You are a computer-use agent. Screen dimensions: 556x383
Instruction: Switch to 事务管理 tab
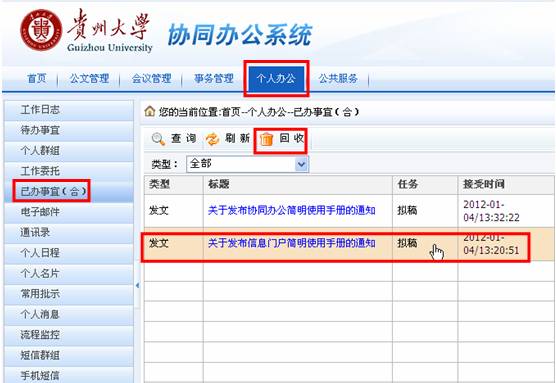click(214, 78)
